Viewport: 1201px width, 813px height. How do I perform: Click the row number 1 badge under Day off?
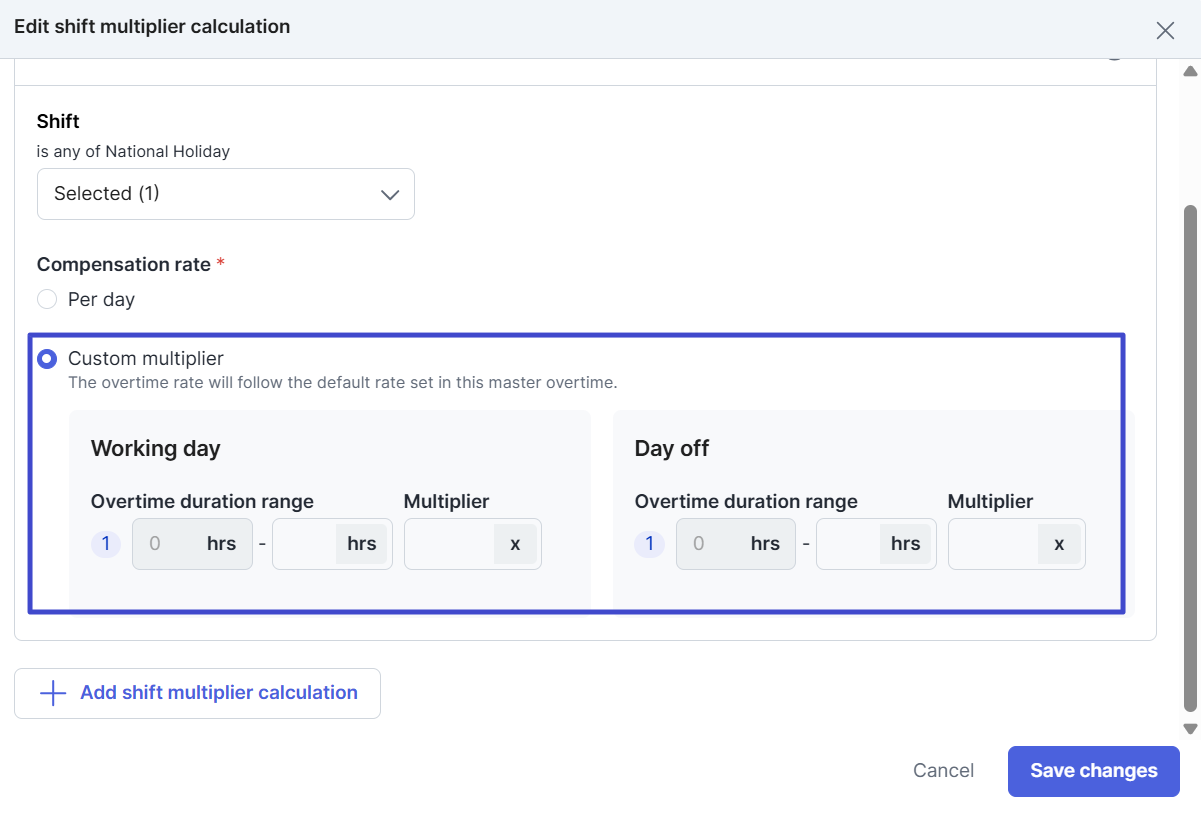(649, 544)
